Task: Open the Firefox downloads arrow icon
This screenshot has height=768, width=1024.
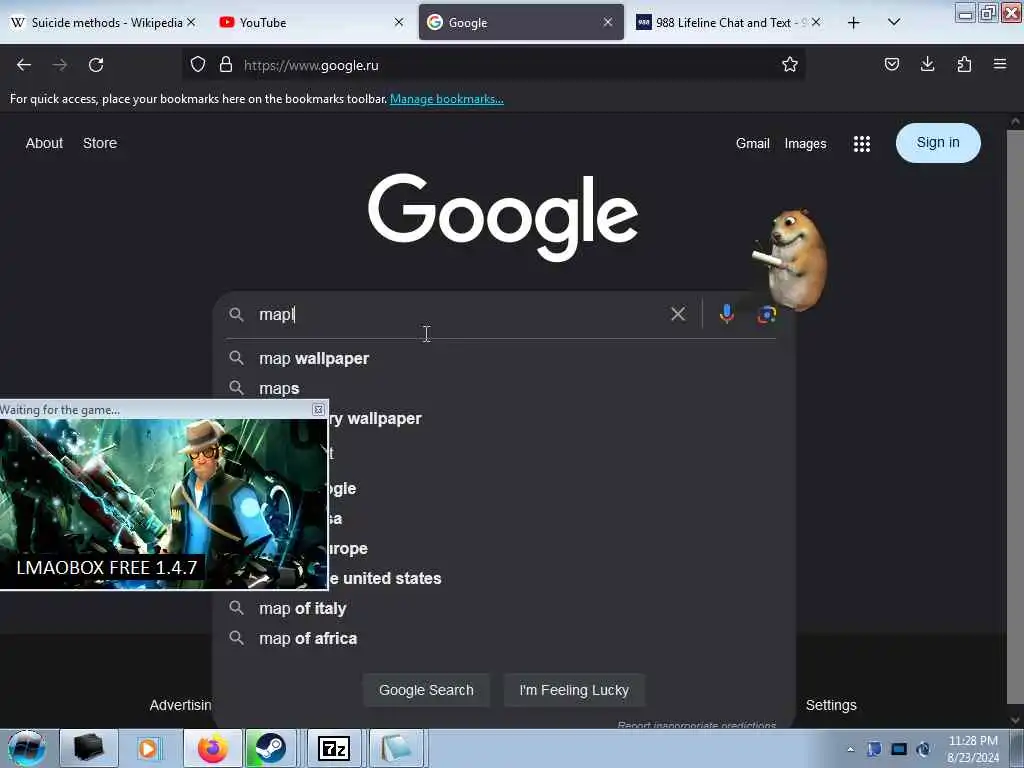Action: [927, 64]
